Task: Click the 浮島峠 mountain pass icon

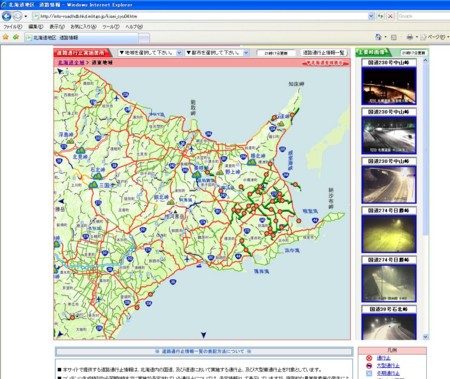Action: click(x=70, y=141)
